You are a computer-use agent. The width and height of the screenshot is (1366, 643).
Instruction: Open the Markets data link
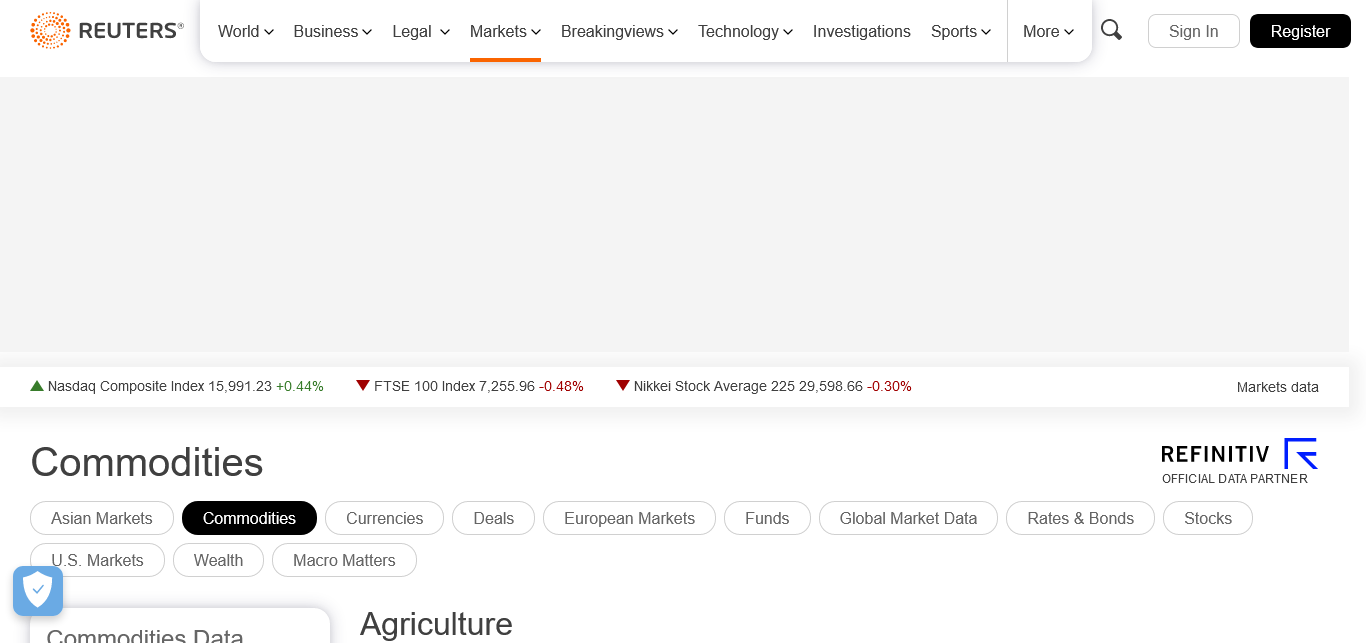[1277, 387]
